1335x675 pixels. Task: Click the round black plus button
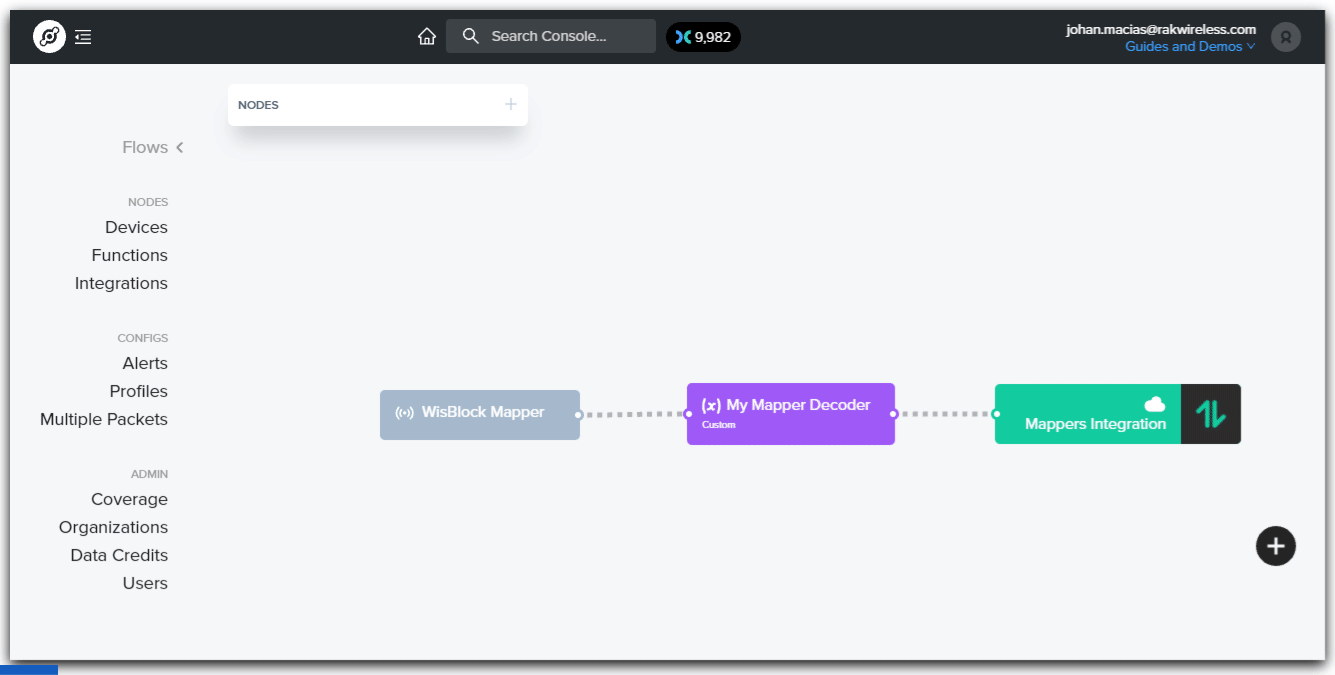pos(1276,546)
